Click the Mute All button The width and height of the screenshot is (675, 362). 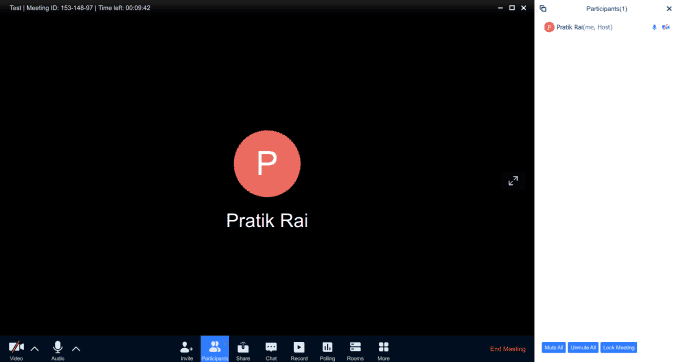coord(554,347)
